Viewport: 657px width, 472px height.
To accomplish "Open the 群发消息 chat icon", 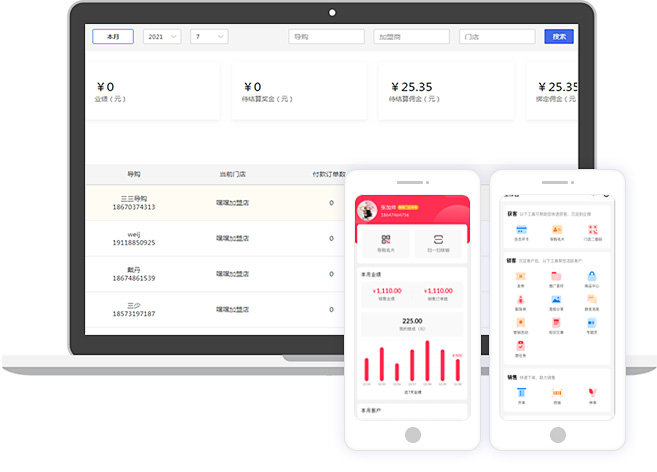I will coord(592,300).
